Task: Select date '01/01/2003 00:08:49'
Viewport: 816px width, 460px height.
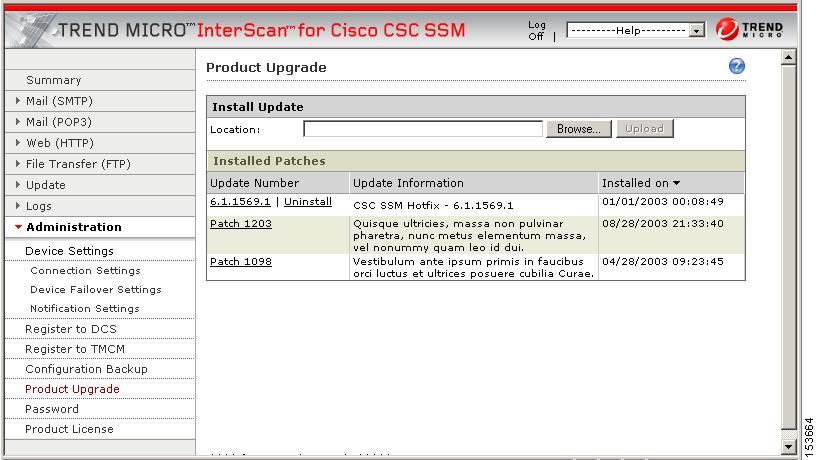Action: (x=662, y=202)
